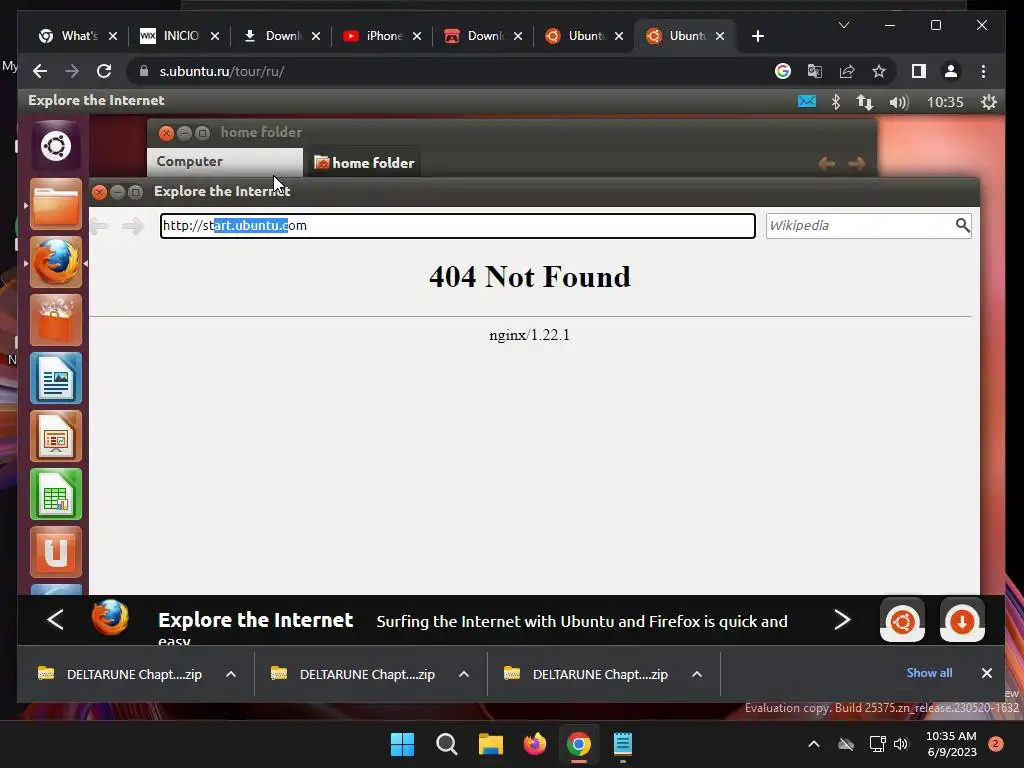Show hidden icons in Windows tray
This screenshot has width=1024, height=768.
(x=814, y=744)
